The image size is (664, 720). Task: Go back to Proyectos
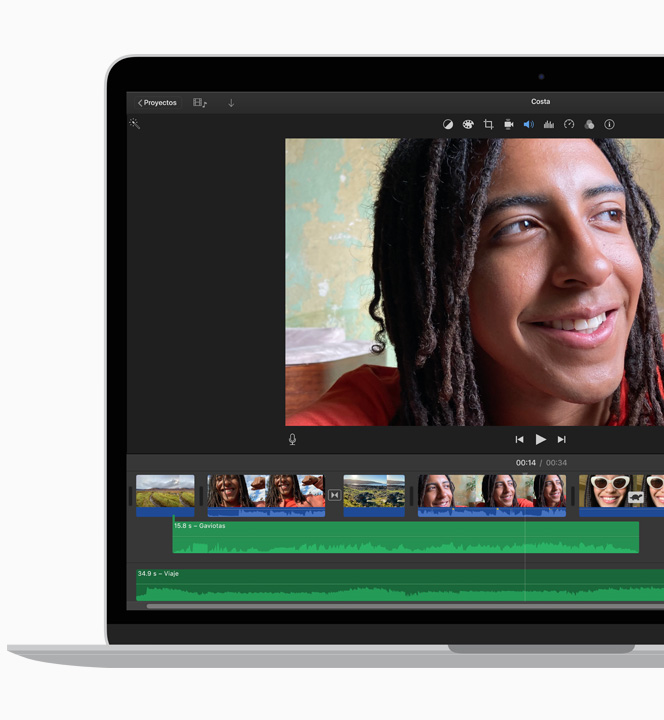157,103
